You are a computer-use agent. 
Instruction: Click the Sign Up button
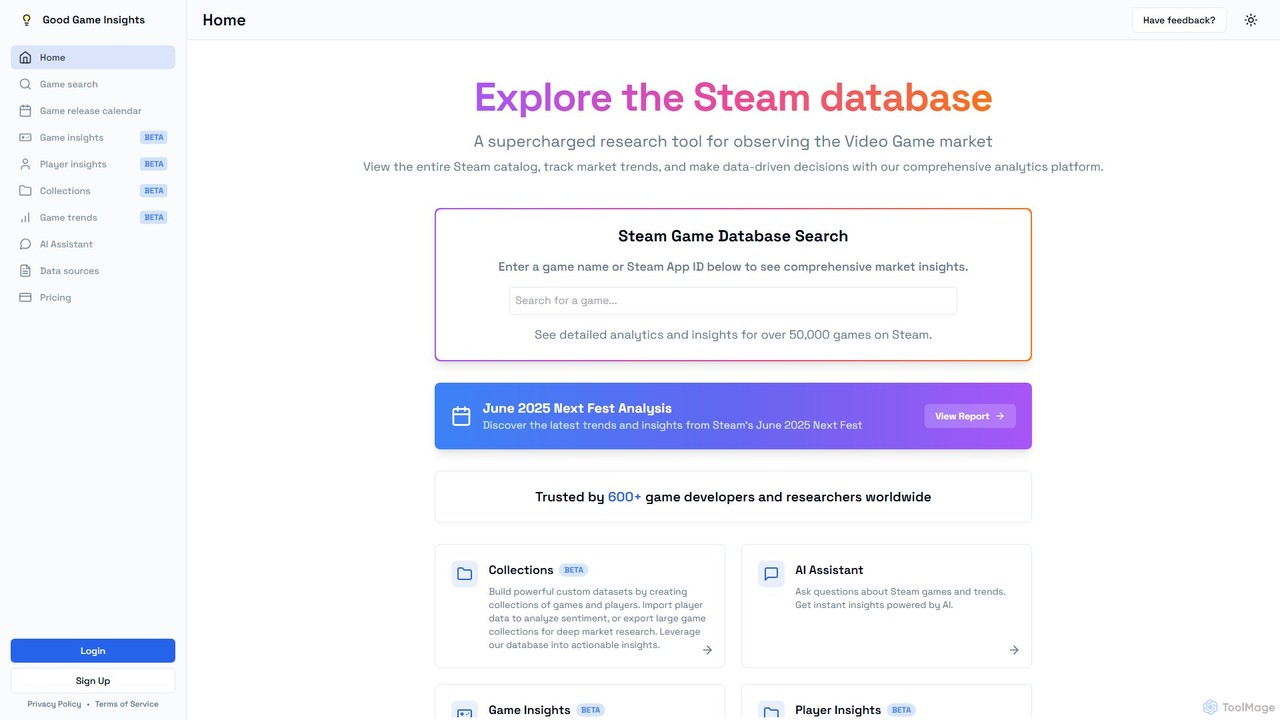(93, 681)
